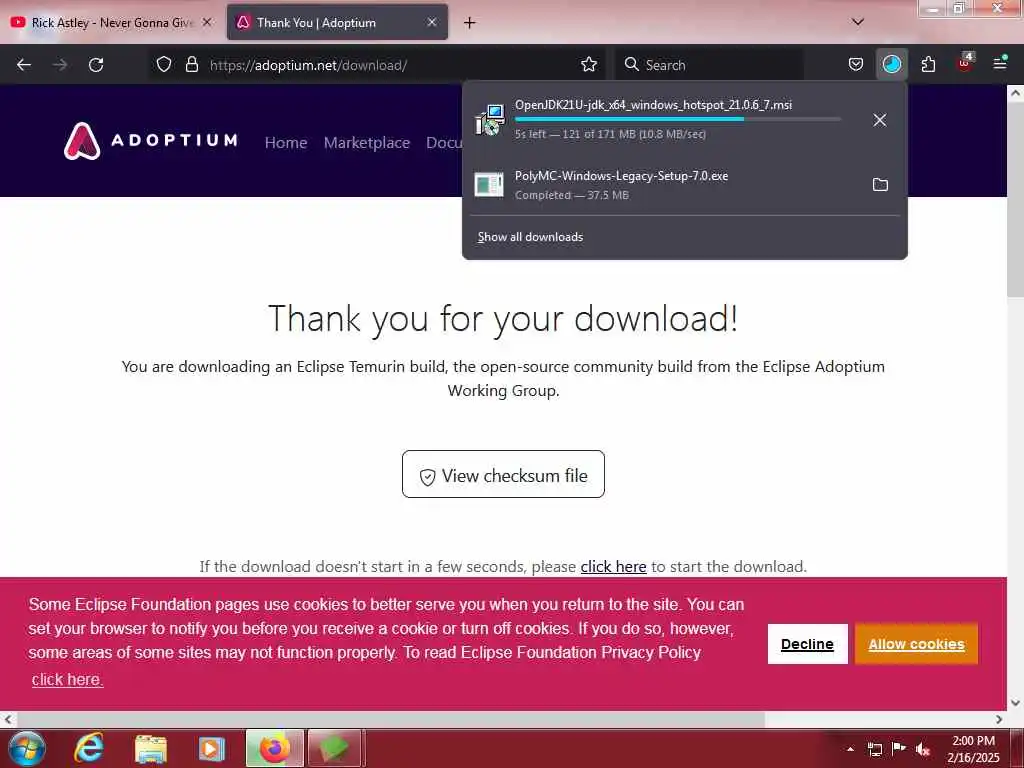Open the folder containing PolyMC setup file
1024x768 pixels.
click(880, 185)
